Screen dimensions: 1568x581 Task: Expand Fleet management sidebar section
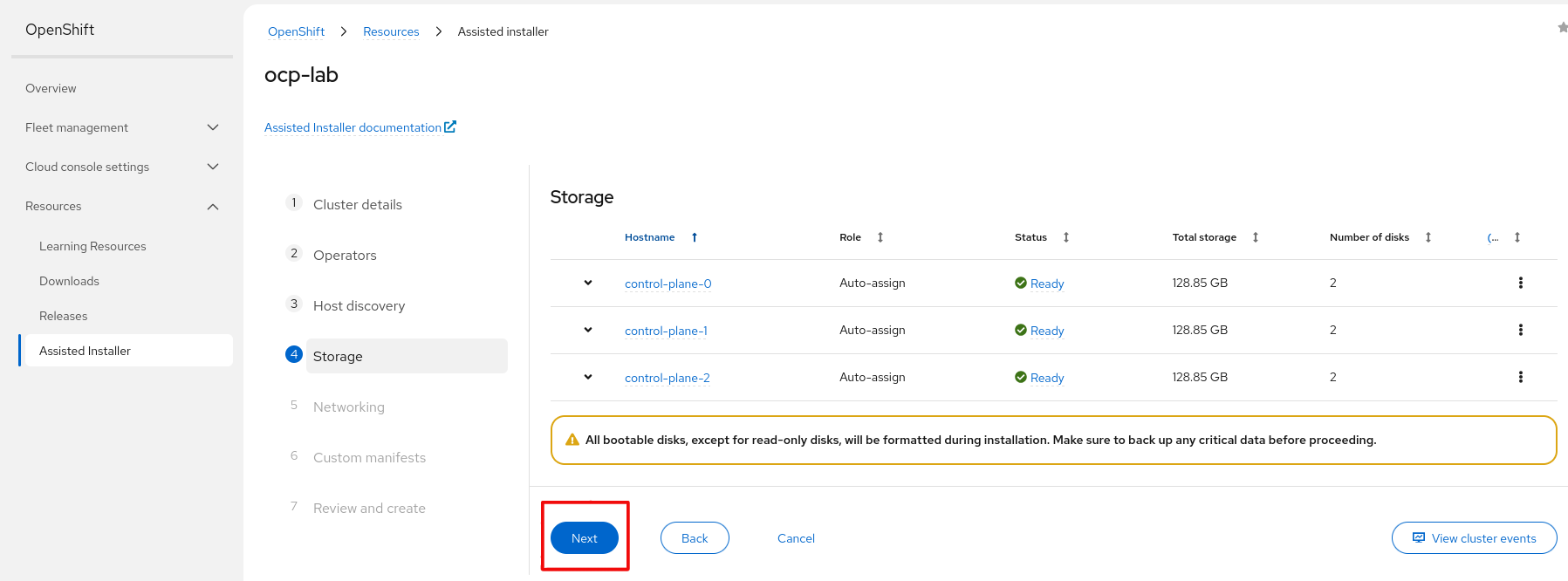(122, 127)
